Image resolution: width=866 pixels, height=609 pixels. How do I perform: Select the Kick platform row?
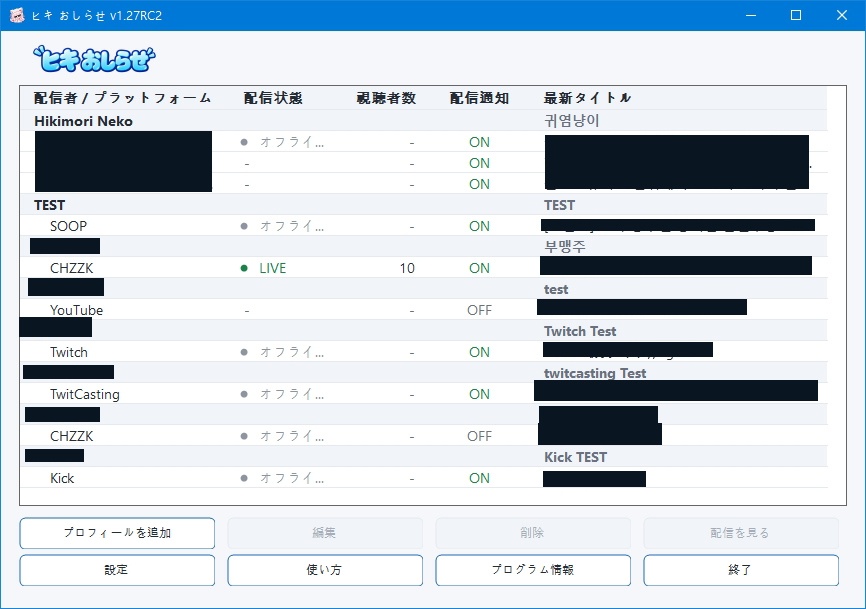pyautogui.click(x=424, y=478)
